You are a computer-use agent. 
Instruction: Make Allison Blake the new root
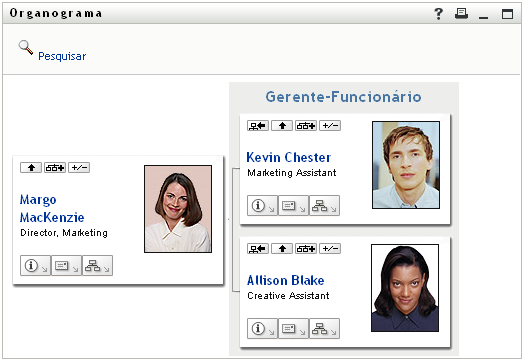point(258,249)
